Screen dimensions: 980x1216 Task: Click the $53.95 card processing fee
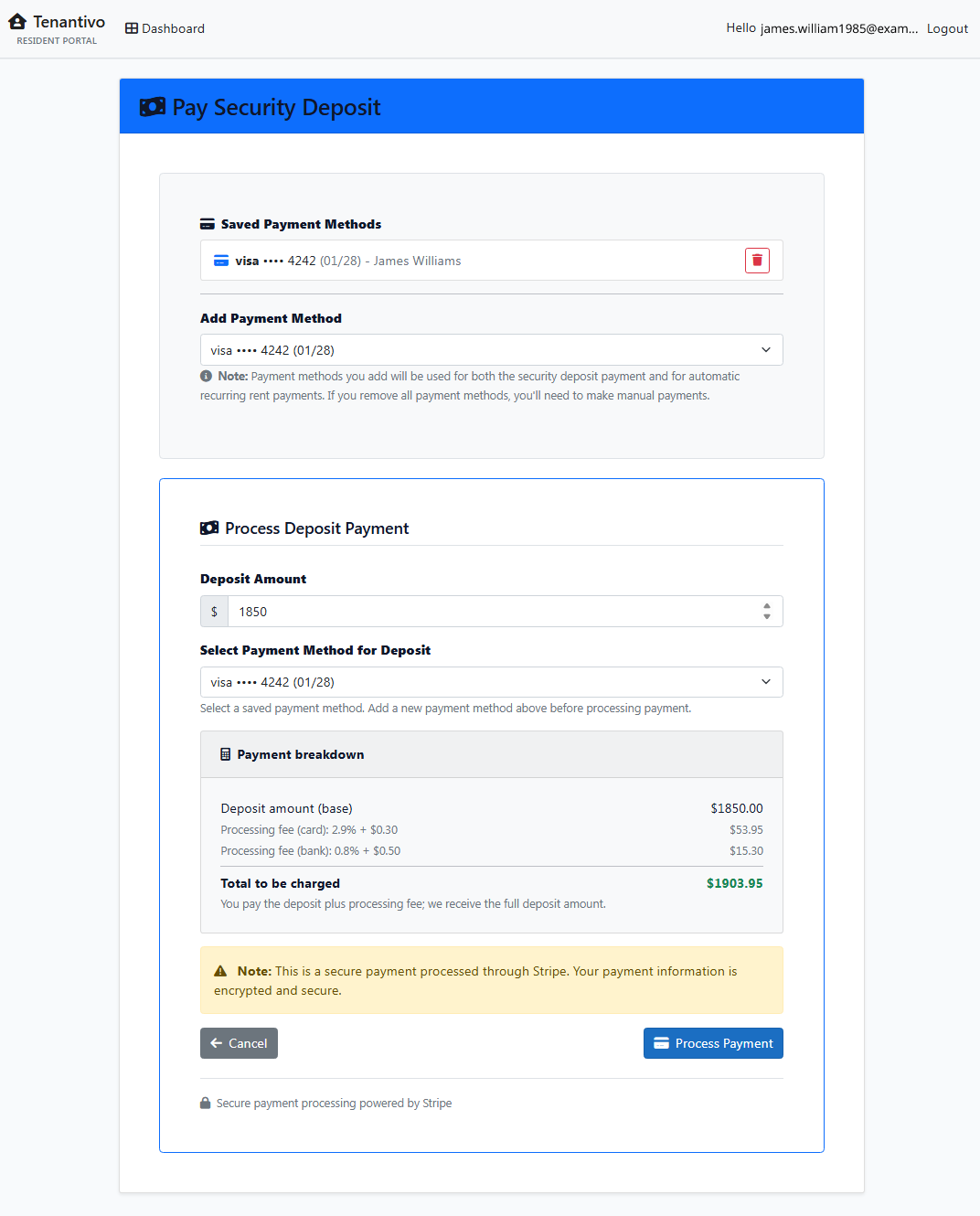click(x=746, y=830)
